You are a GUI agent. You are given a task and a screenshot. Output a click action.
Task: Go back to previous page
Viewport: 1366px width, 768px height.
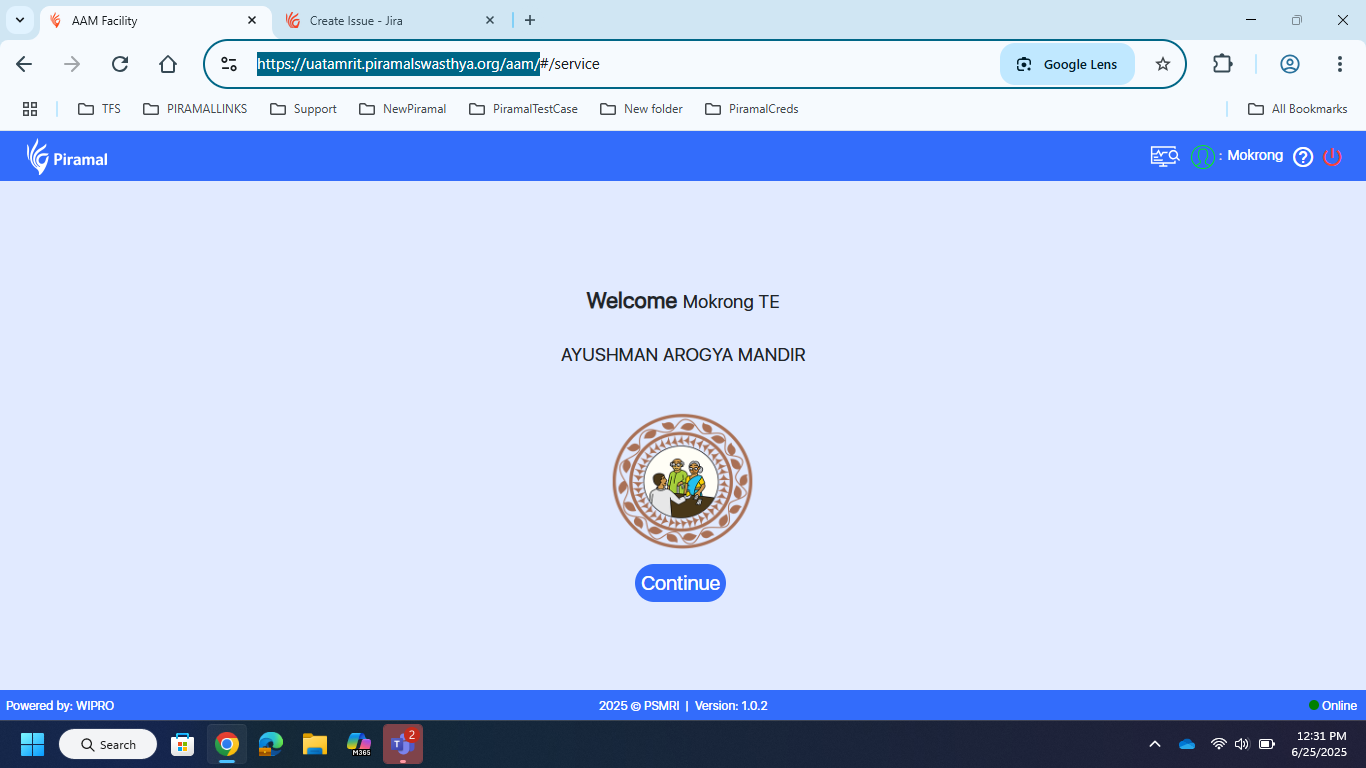[24, 64]
